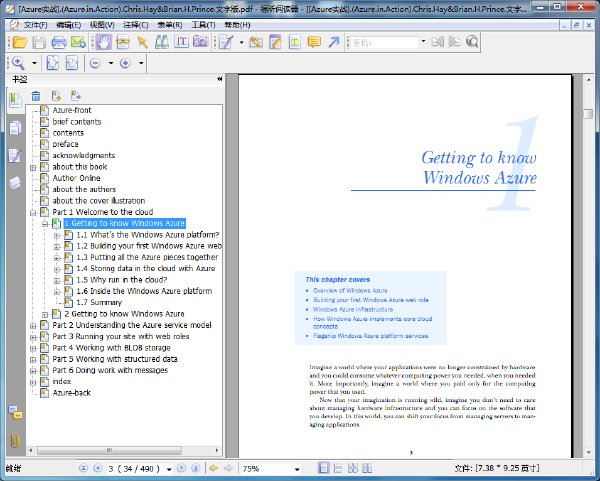Find the previous search result
The height and width of the screenshot is (481, 600).
point(438,42)
